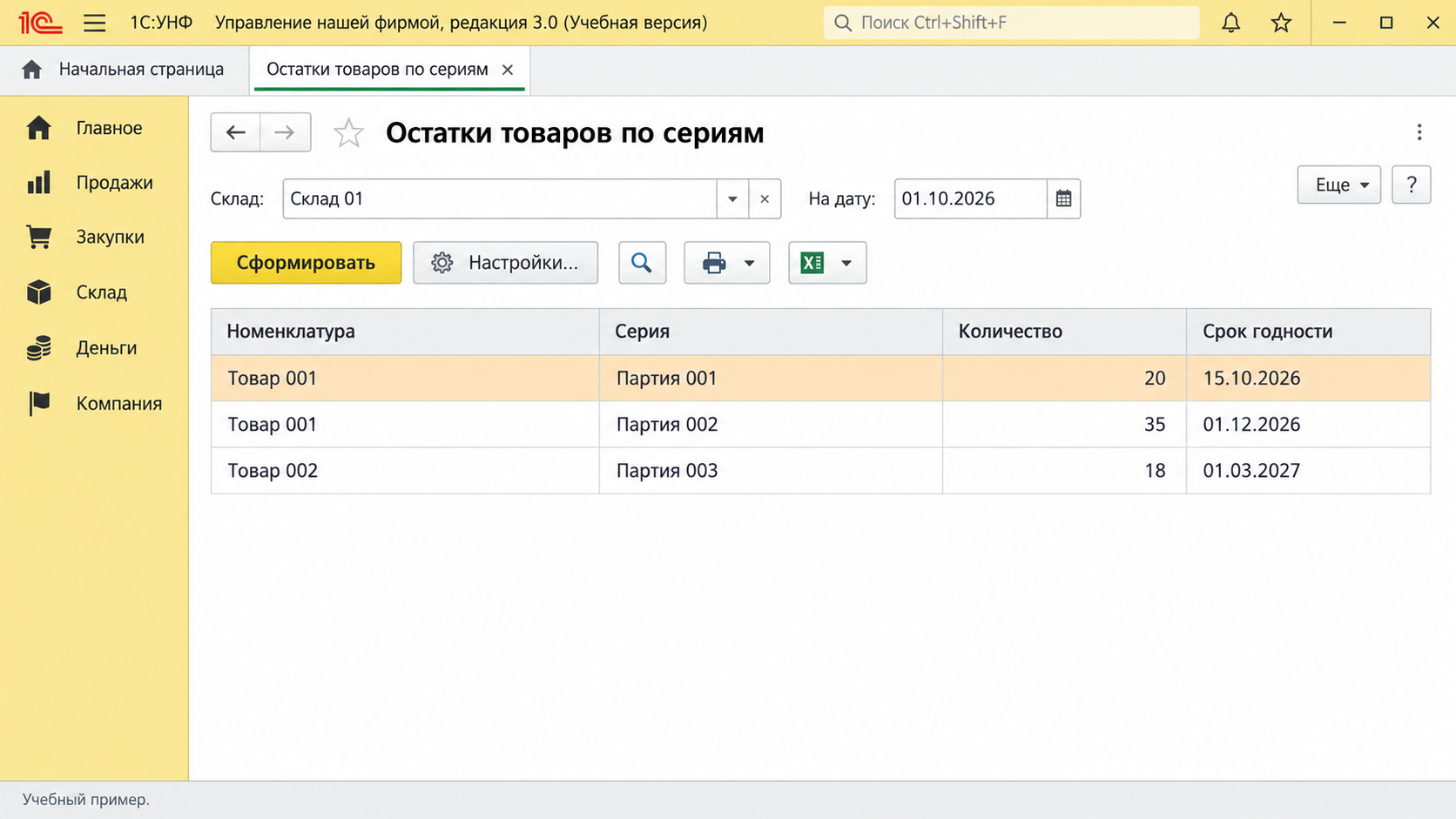This screenshot has width=1456, height=819.
Task: Go forward with the right arrow
Action: [x=285, y=132]
